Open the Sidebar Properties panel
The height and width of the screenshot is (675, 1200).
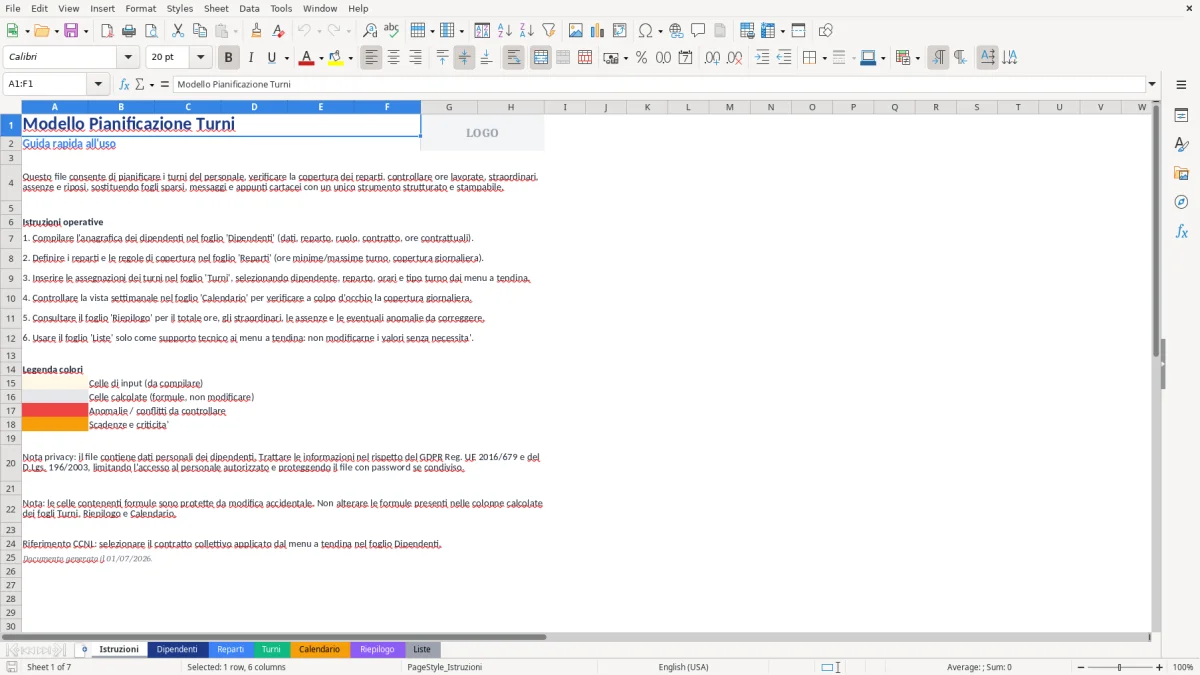1181,116
